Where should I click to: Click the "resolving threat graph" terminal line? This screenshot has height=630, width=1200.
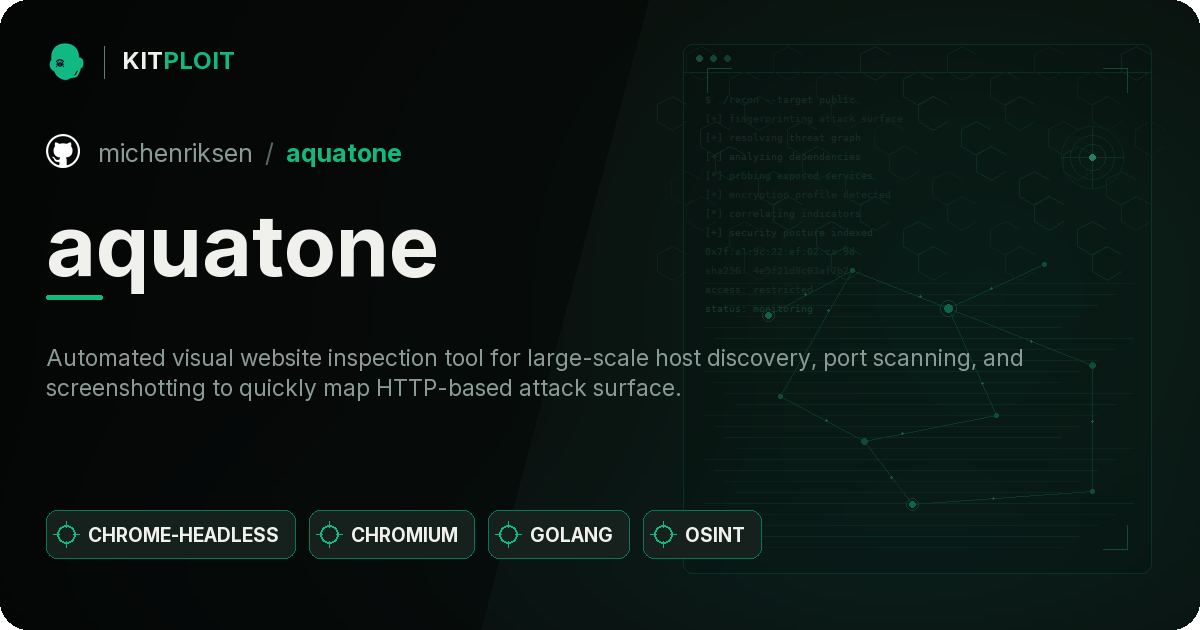tap(783, 138)
